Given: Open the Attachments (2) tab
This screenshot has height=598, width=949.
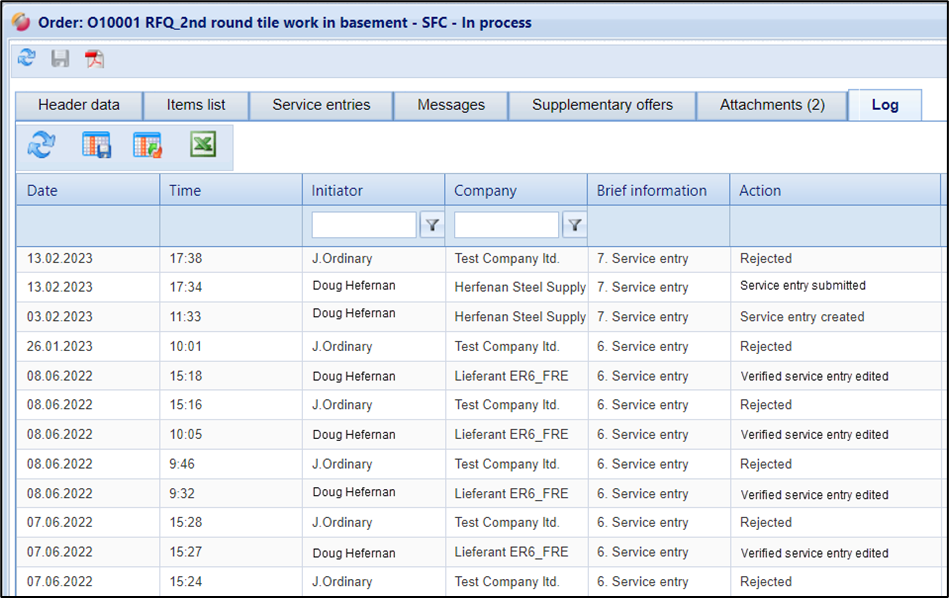Looking at the screenshot, I should [772, 105].
